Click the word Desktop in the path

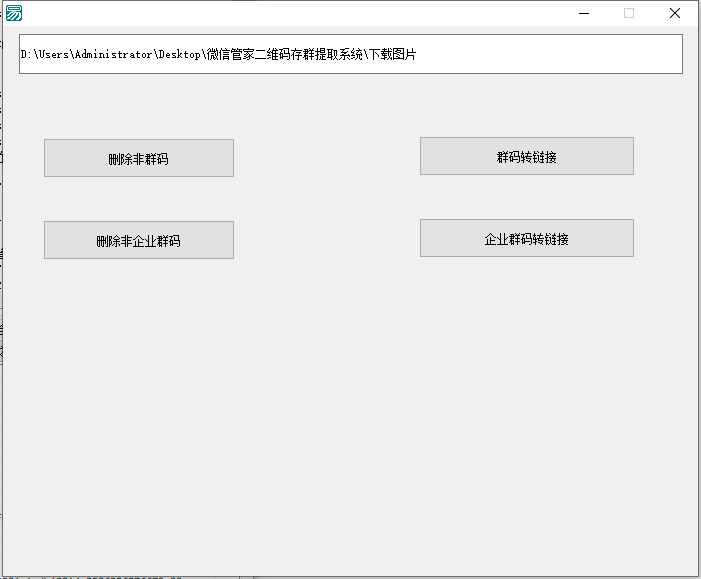(x=180, y=55)
